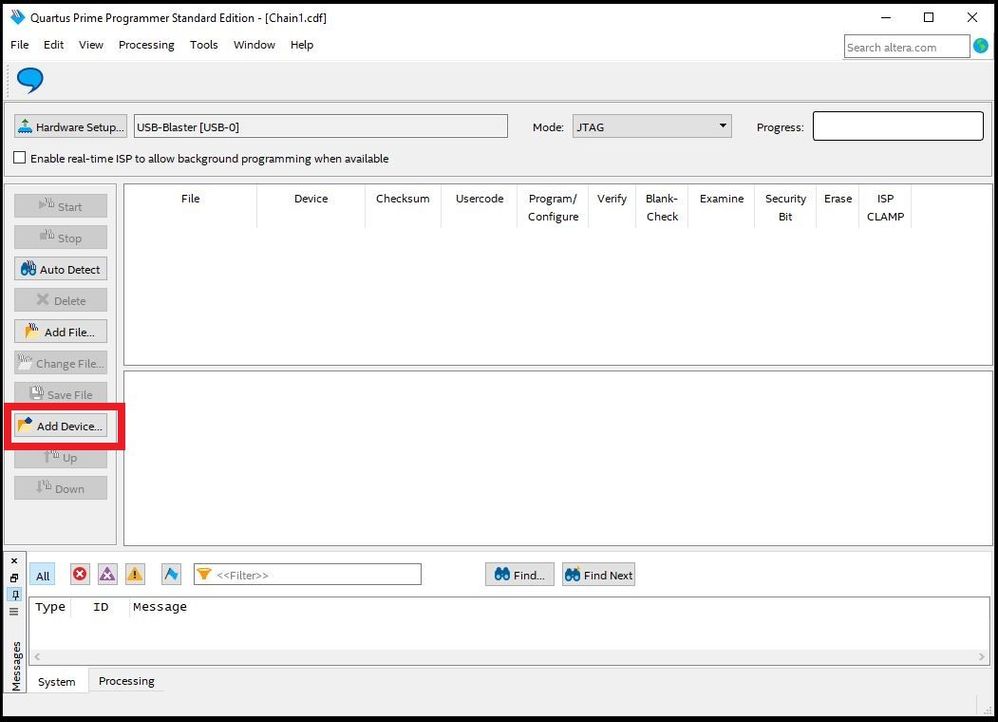
Task: Open the Edit menu
Action: (53, 45)
